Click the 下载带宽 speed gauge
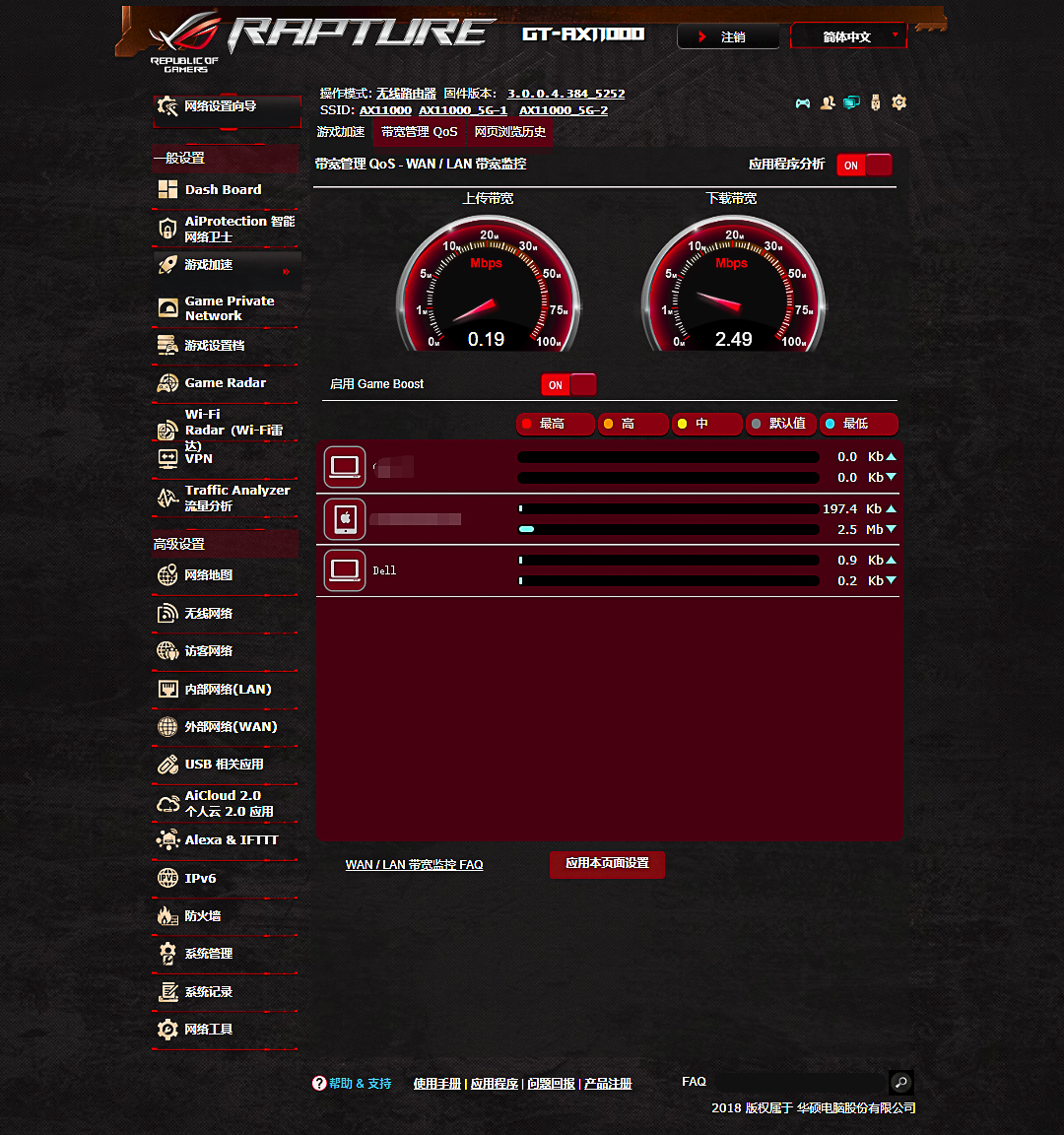 (x=733, y=285)
